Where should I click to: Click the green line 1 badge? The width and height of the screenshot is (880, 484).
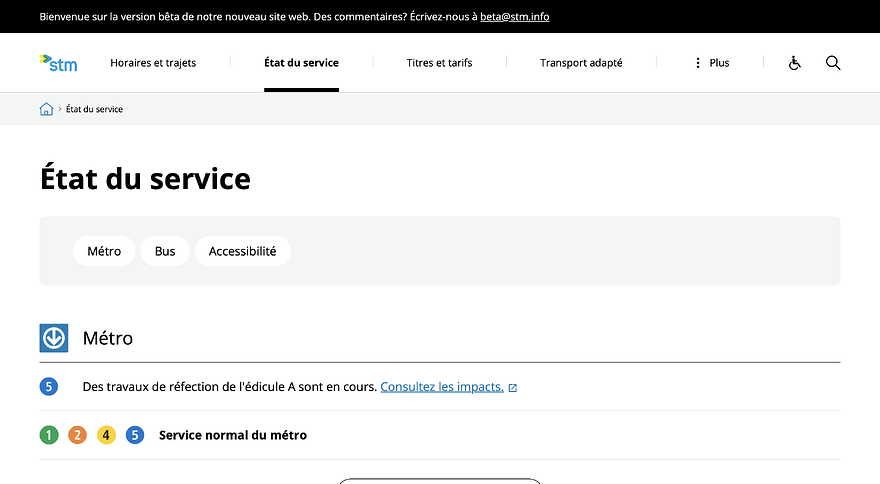(x=49, y=435)
